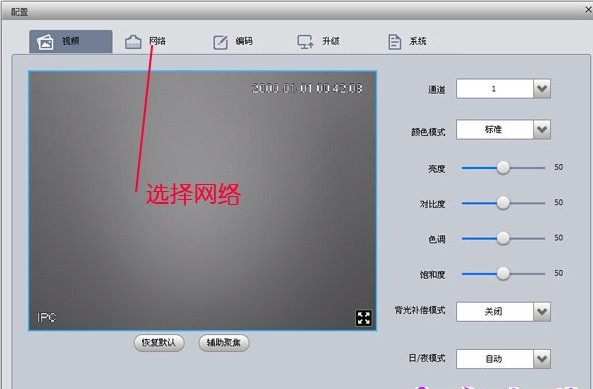Image resolution: width=593 pixels, height=389 pixels.
Task: Open the 升级 tab
Action: pos(318,42)
